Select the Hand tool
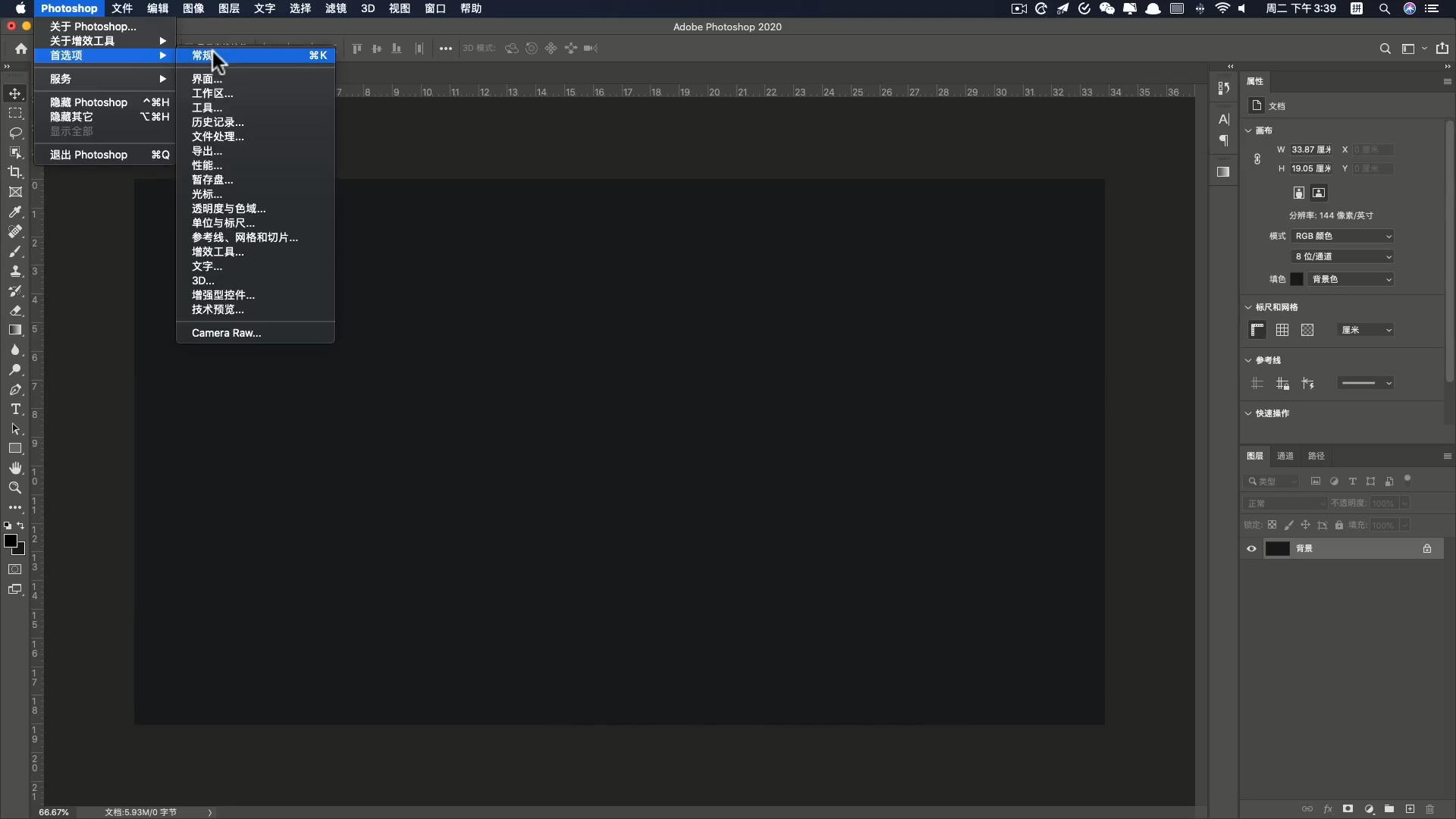This screenshot has height=819, width=1456. click(15, 469)
